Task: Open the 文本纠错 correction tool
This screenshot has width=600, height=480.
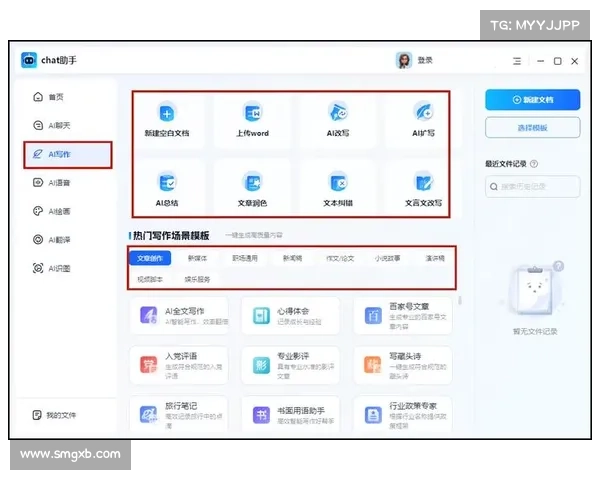Action: point(339,183)
